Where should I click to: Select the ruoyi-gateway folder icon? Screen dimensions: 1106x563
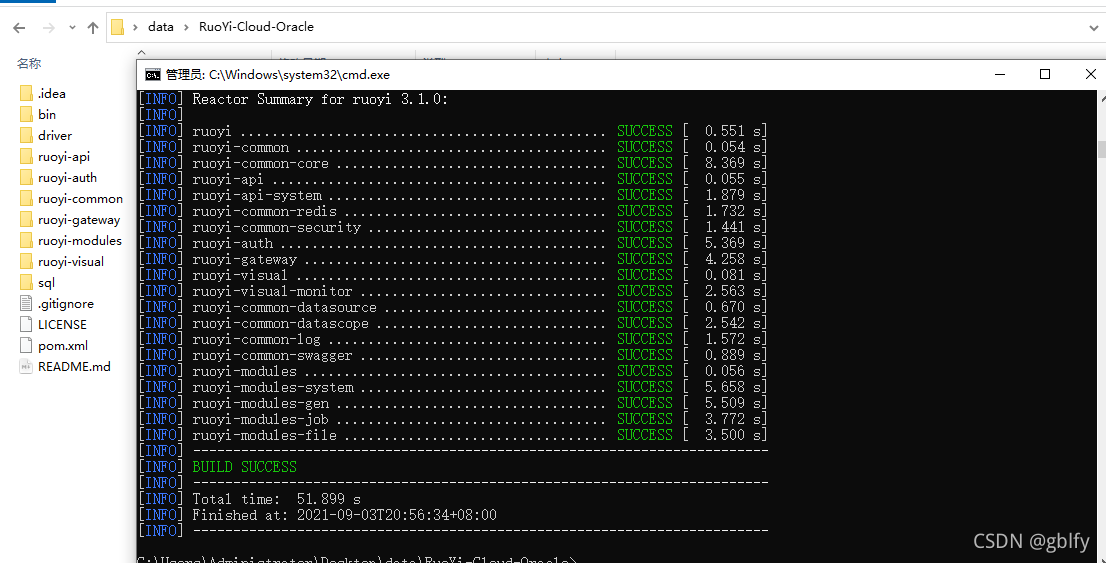(26, 219)
